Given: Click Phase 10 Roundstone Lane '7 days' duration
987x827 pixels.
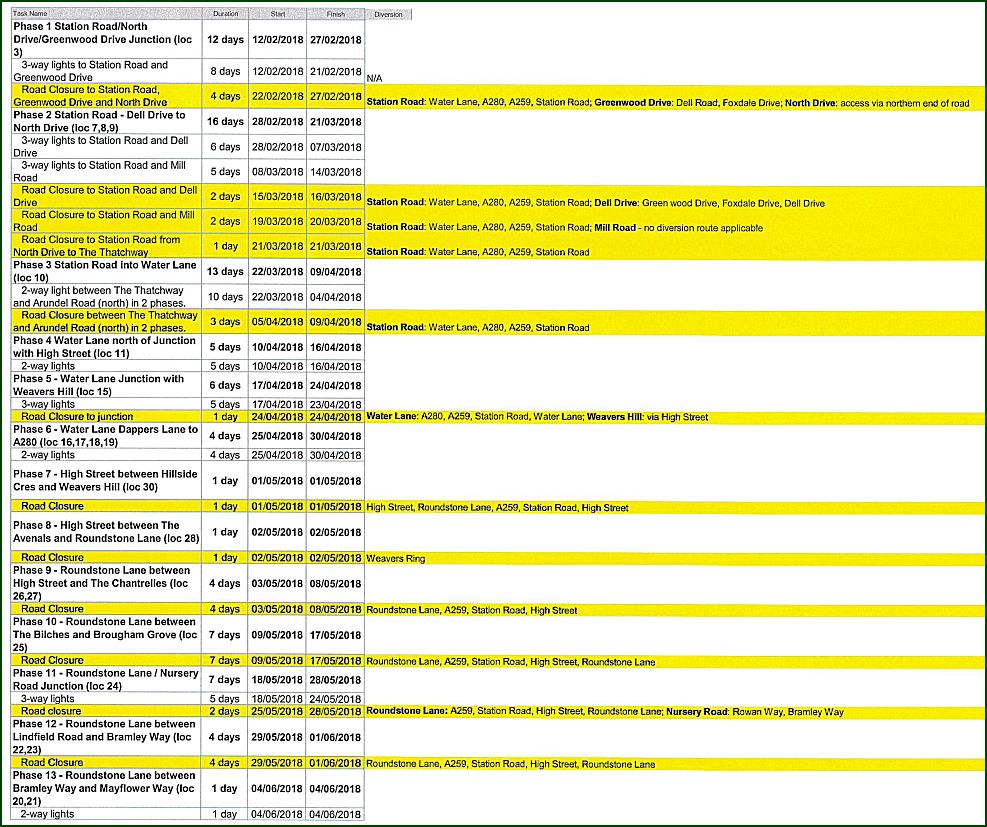Looking at the screenshot, I should coord(224,635).
